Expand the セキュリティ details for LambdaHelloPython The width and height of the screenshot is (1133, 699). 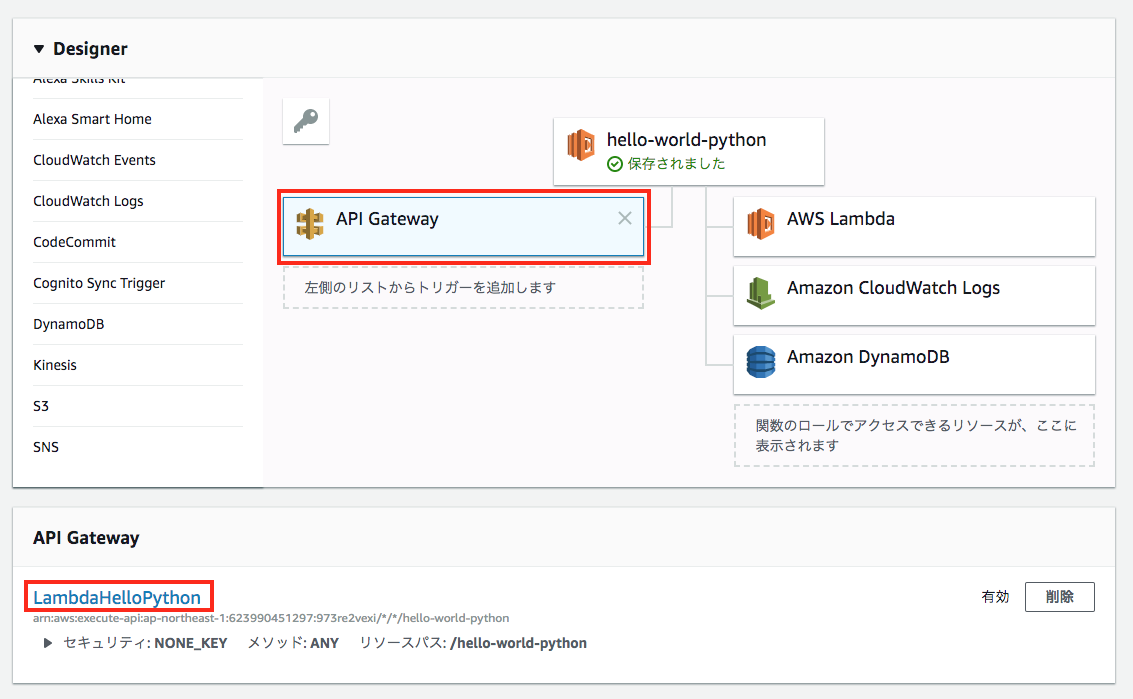click(47, 643)
